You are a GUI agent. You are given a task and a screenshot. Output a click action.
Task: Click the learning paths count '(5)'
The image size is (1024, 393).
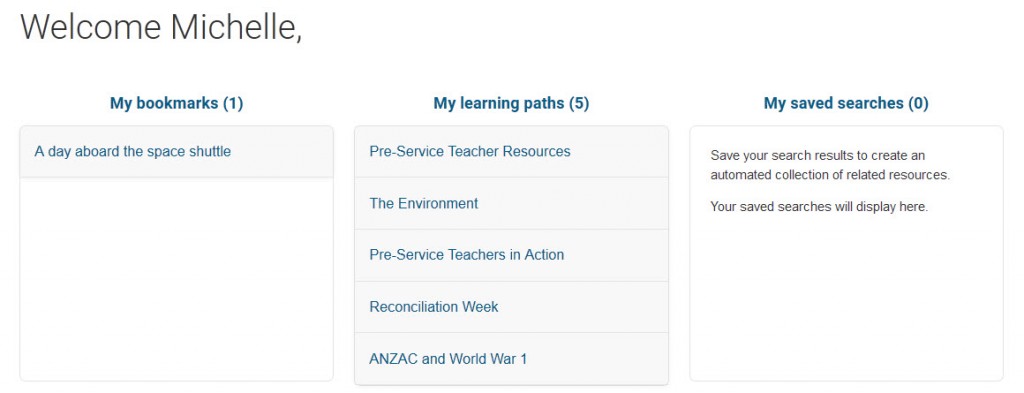coord(579,103)
